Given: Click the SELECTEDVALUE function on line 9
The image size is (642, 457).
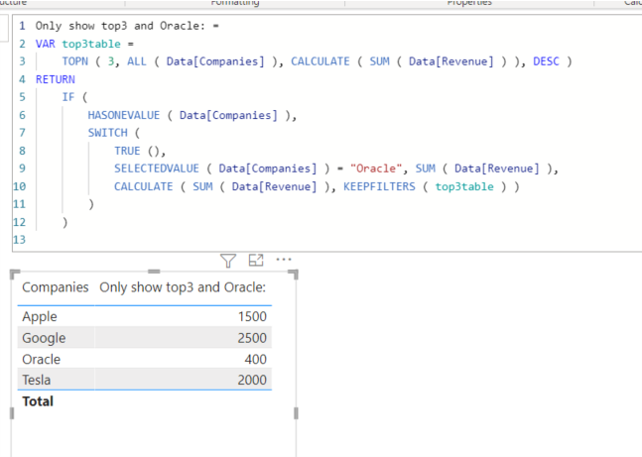Looking at the screenshot, I should click(156, 169).
